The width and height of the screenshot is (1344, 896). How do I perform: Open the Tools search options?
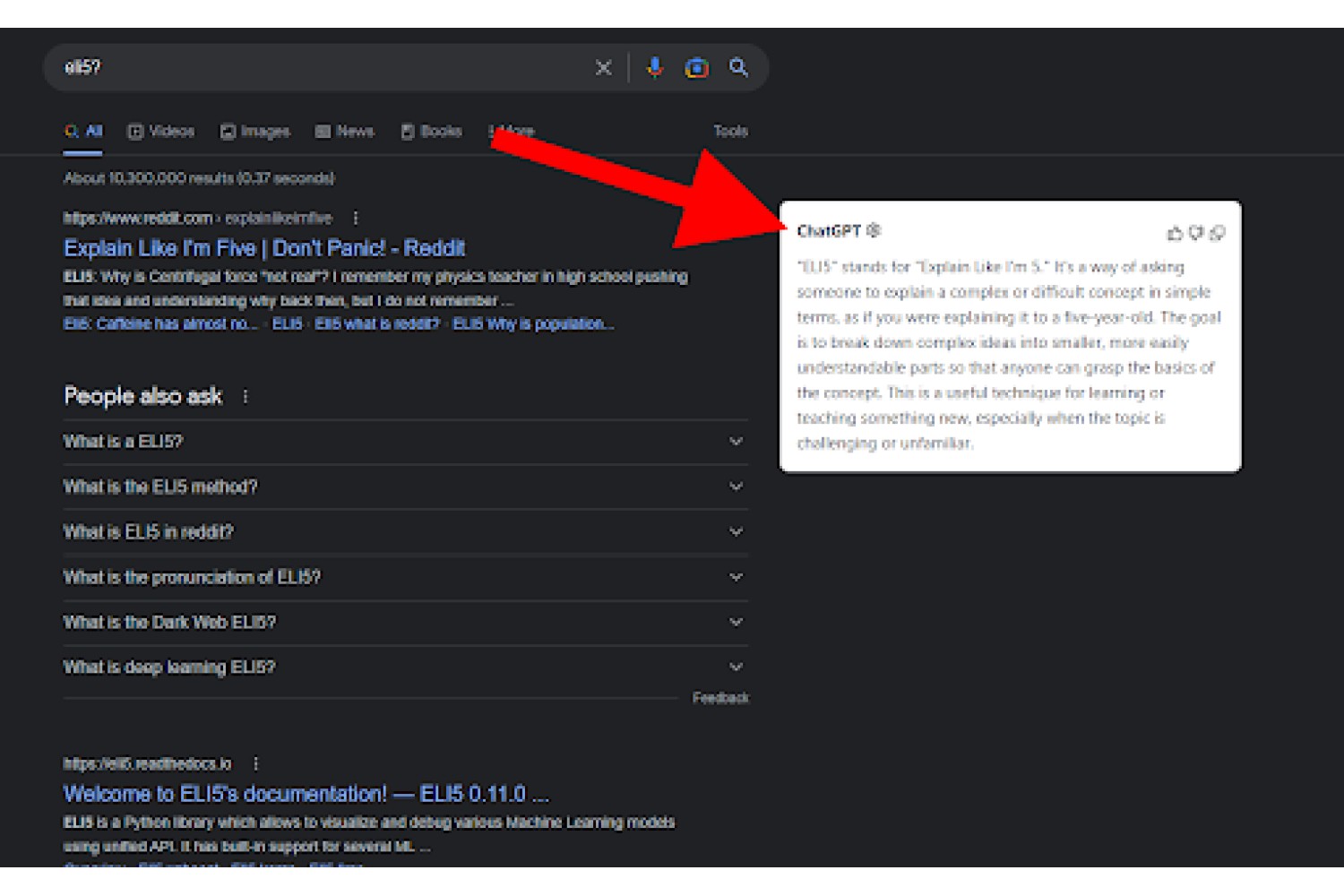[730, 132]
